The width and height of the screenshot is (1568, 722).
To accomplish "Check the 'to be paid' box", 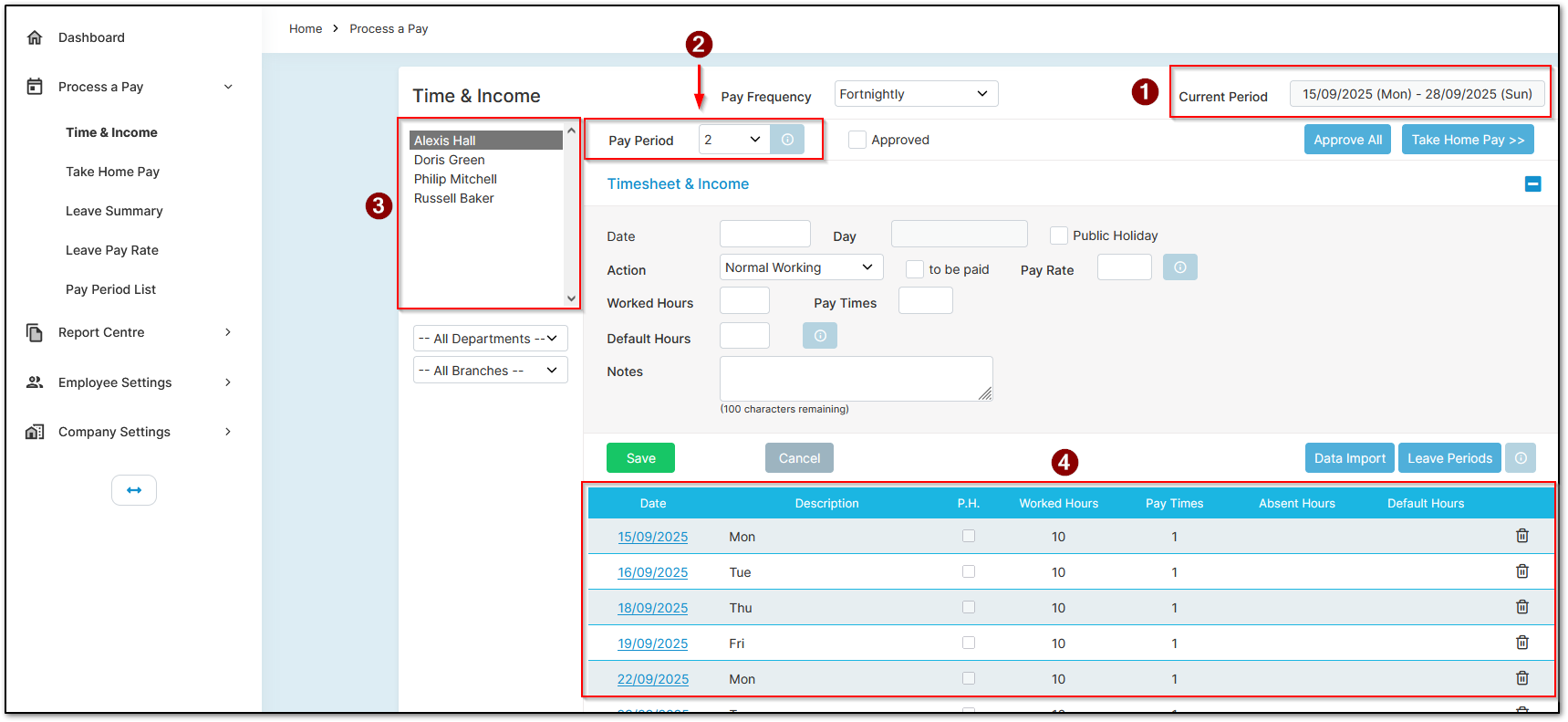I will [915, 269].
